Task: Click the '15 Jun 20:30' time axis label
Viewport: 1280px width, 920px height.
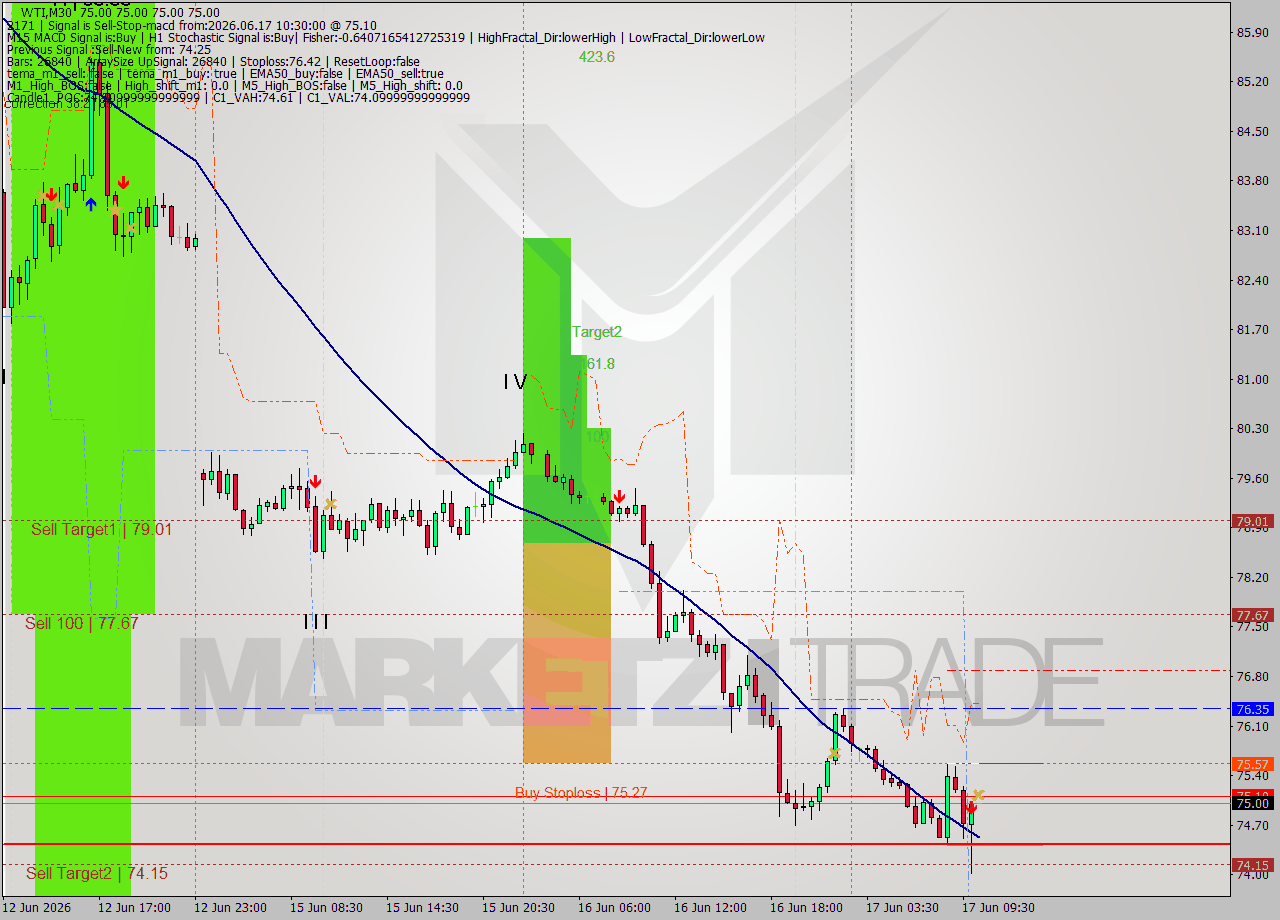Action: (x=518, y=907)
